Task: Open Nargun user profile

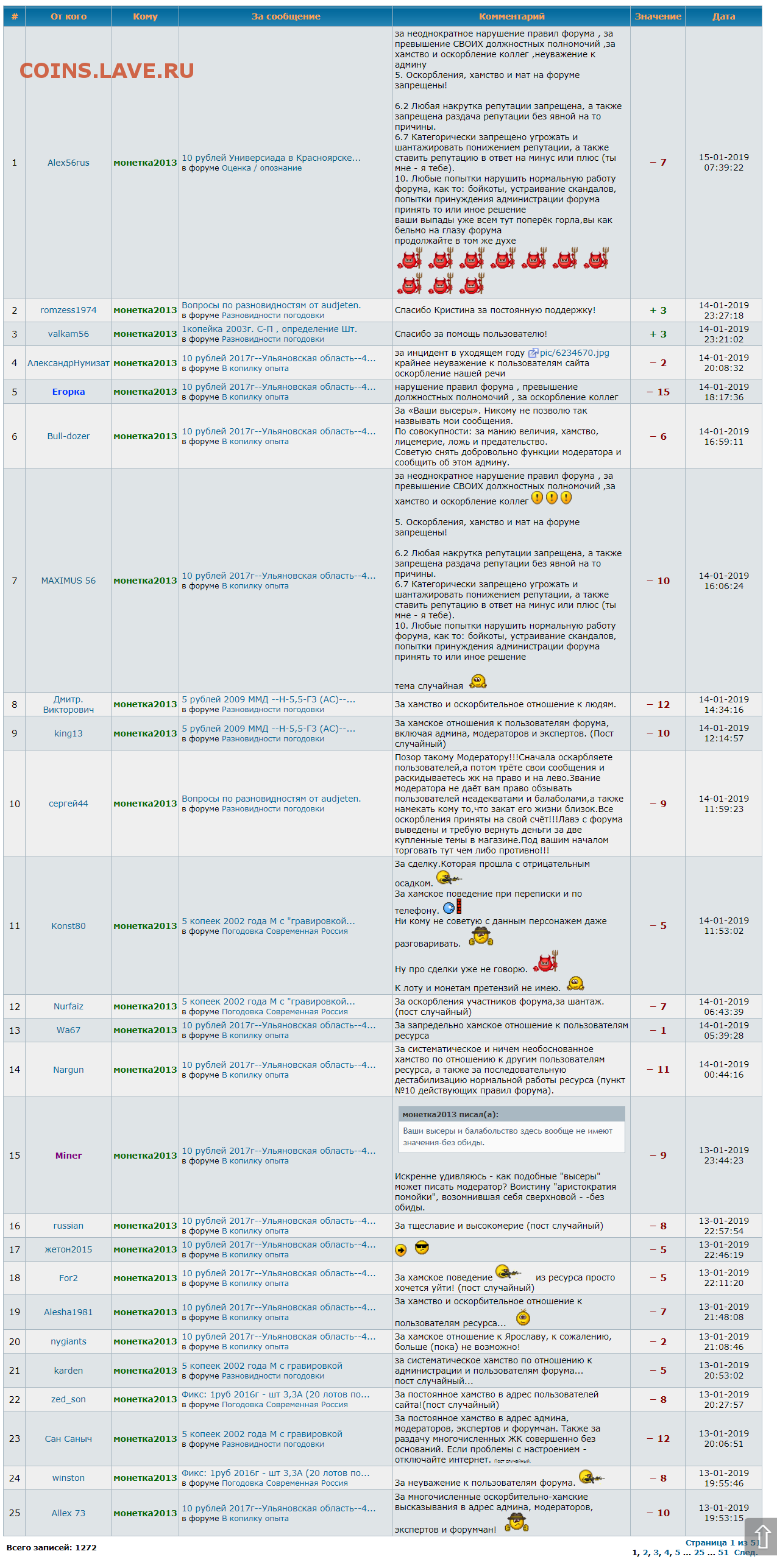Action: (68, 1070)
